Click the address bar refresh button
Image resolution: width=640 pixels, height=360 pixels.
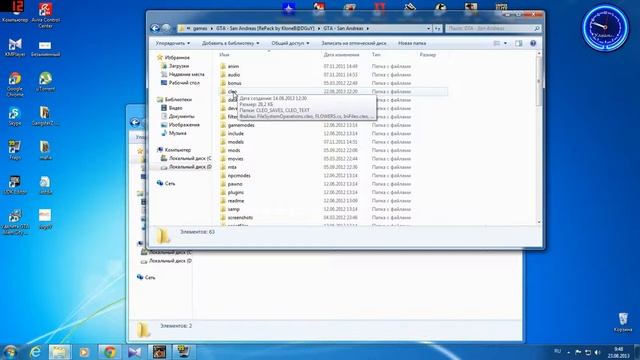click(x=438, y=29)
